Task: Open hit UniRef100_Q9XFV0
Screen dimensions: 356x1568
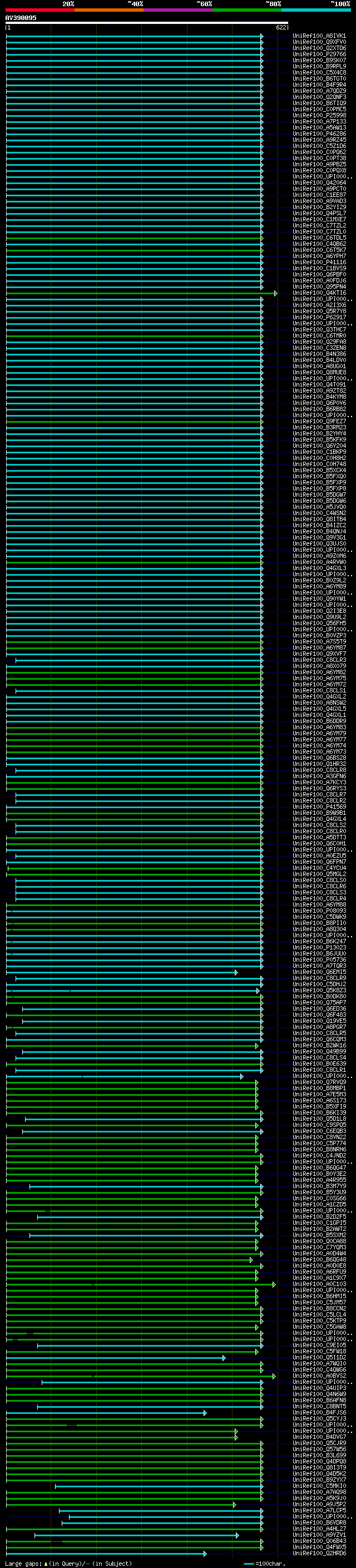Action: pos(319,42)
